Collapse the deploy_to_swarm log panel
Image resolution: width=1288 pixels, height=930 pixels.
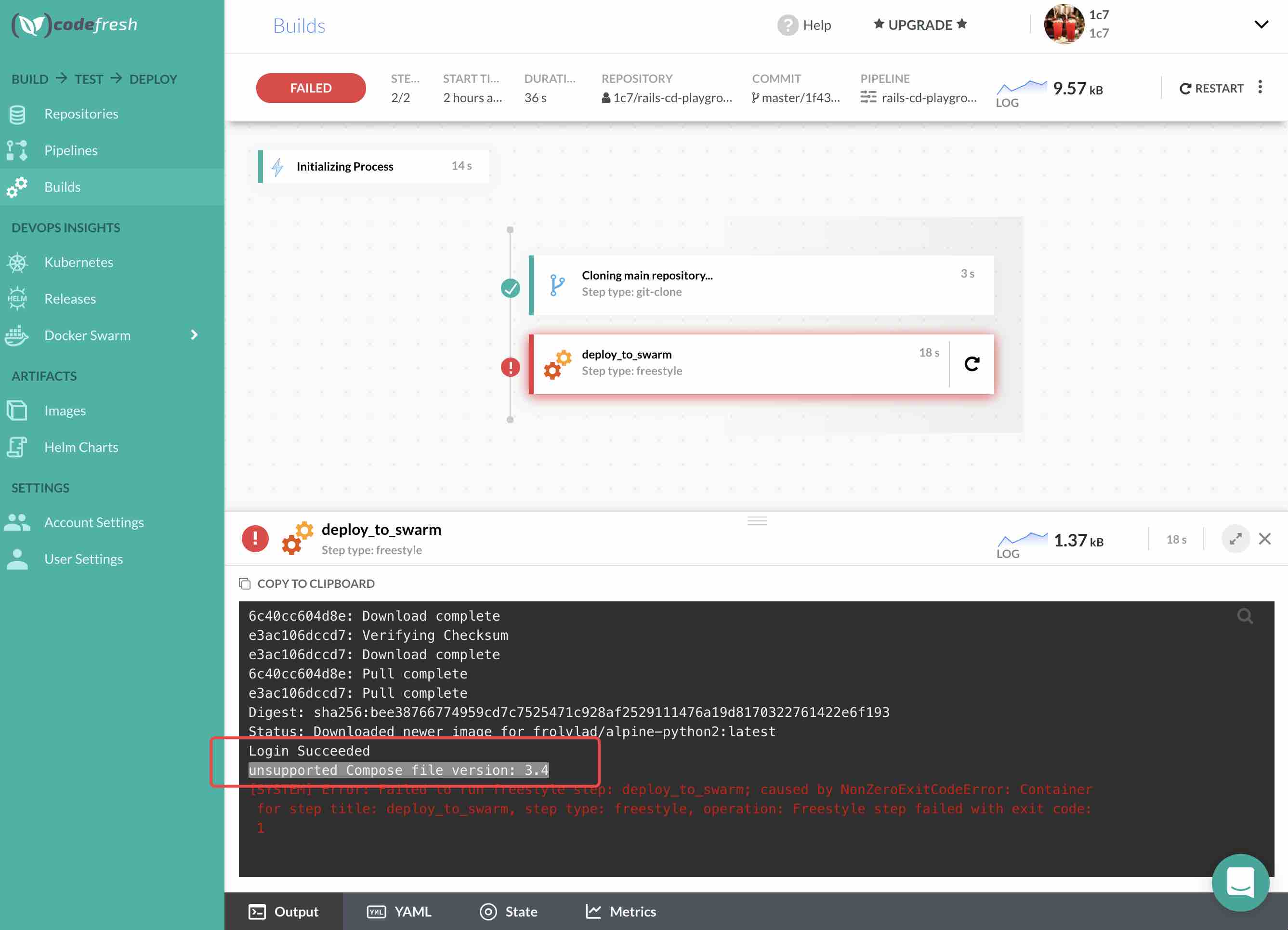(x=1265, y=539)
